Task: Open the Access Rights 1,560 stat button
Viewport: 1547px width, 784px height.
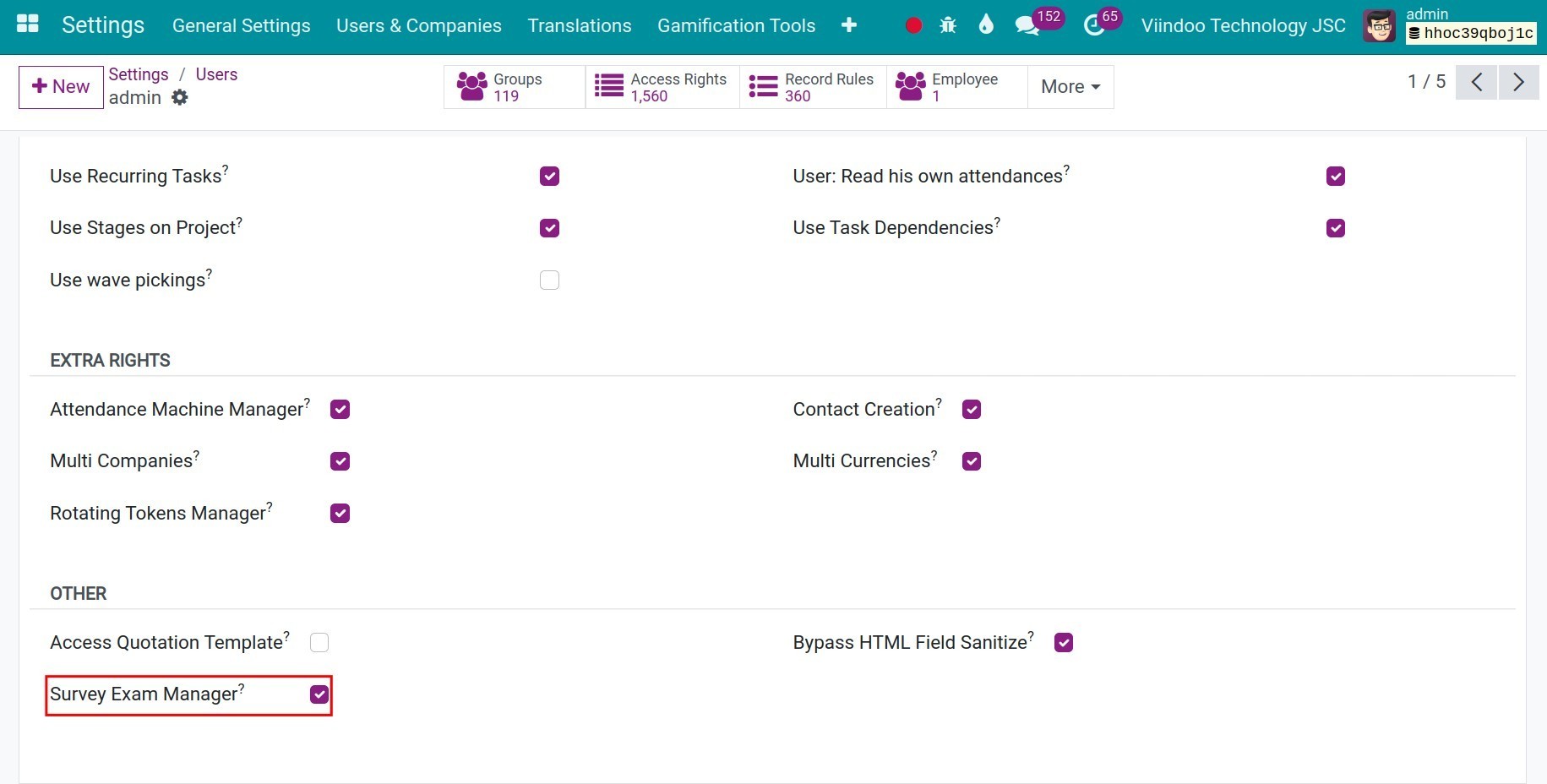Action: tap(662, 86)
